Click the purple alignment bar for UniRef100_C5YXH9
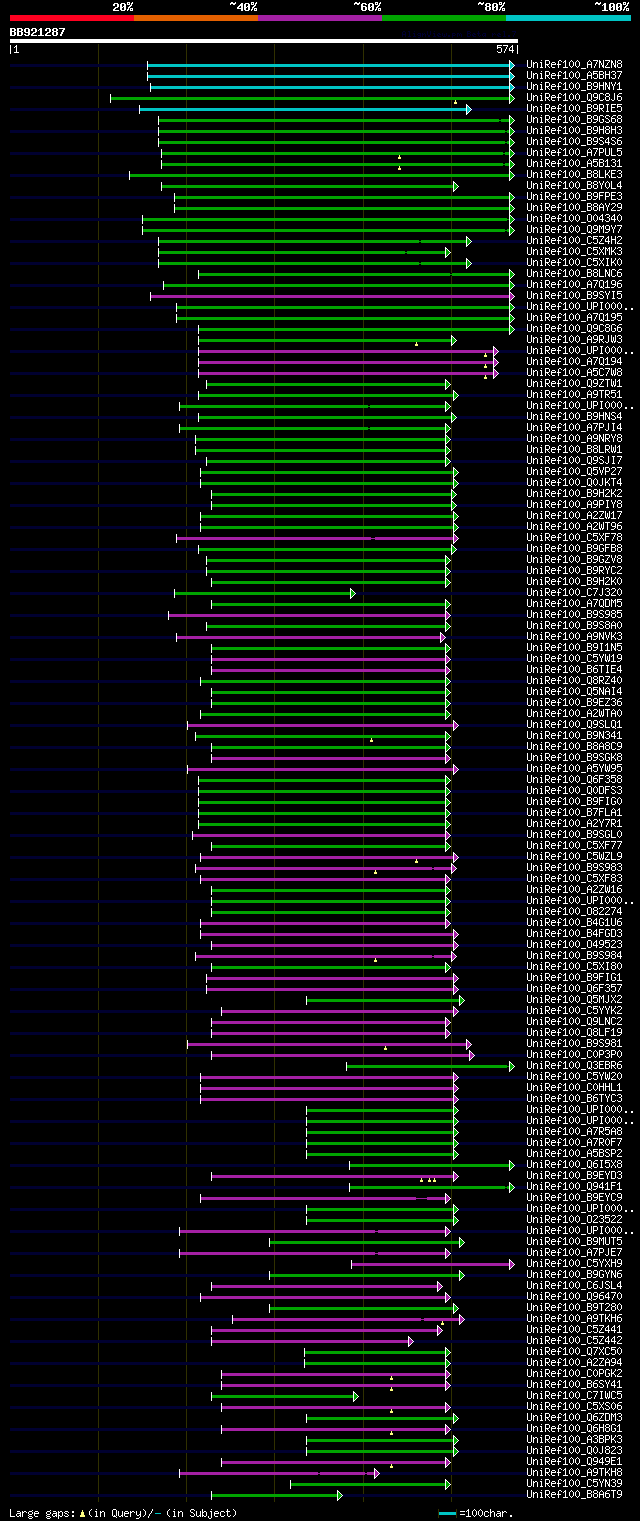This screenshot has height=1521, width=640. (432, 1264)
